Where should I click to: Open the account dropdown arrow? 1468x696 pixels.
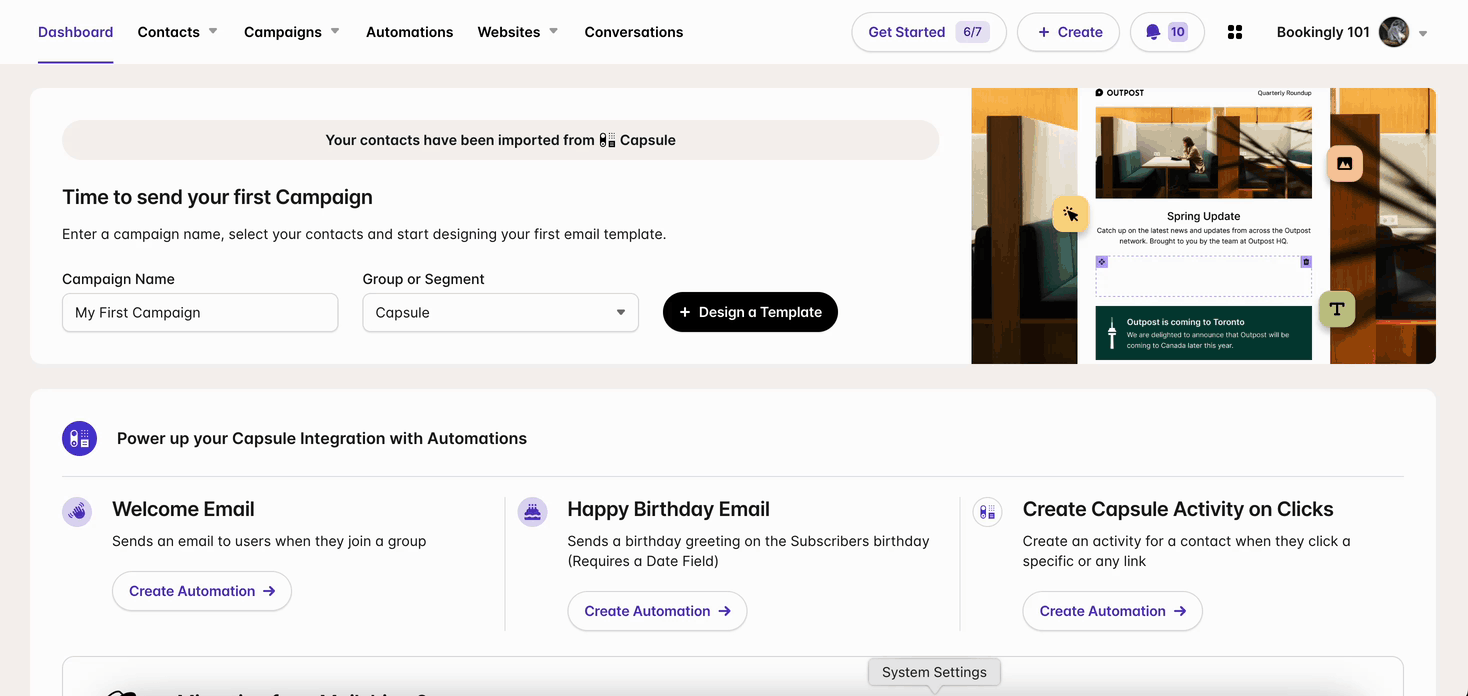1423,33
